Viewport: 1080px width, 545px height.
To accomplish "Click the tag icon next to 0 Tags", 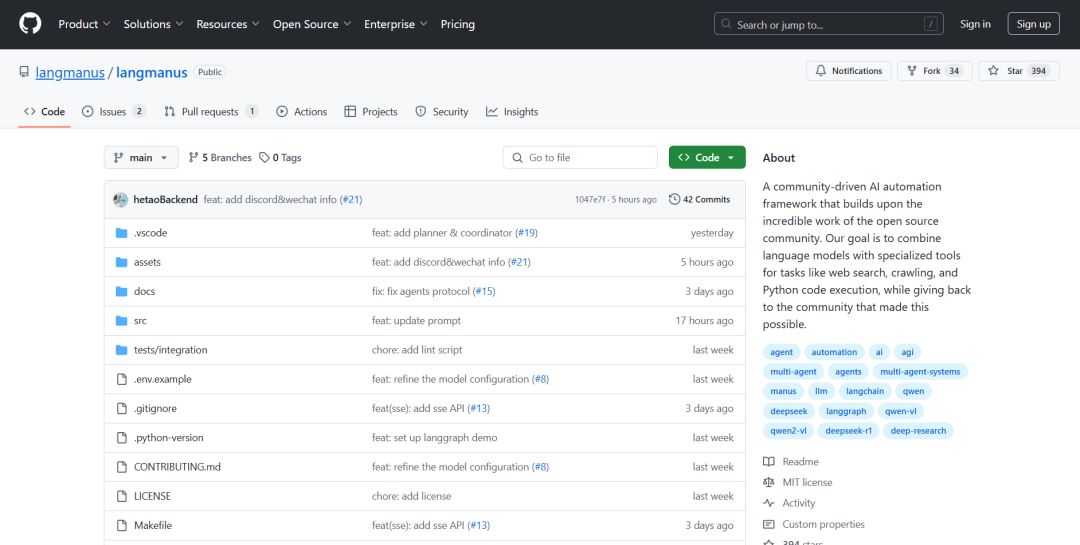I will coord(264,158).
